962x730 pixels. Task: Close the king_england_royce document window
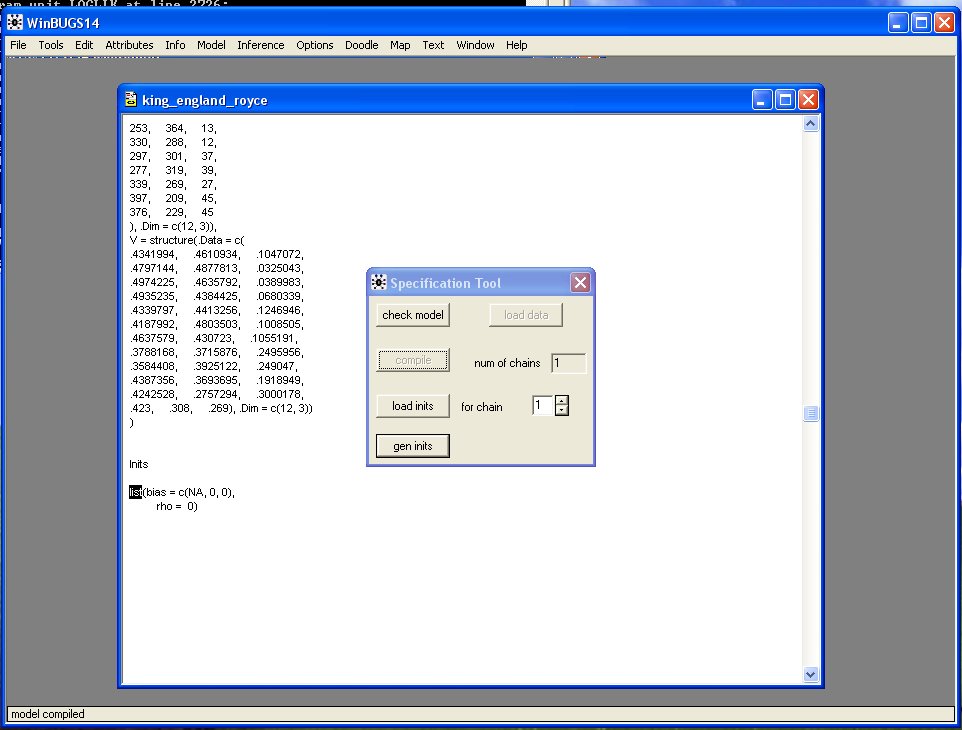pos(808,100)
